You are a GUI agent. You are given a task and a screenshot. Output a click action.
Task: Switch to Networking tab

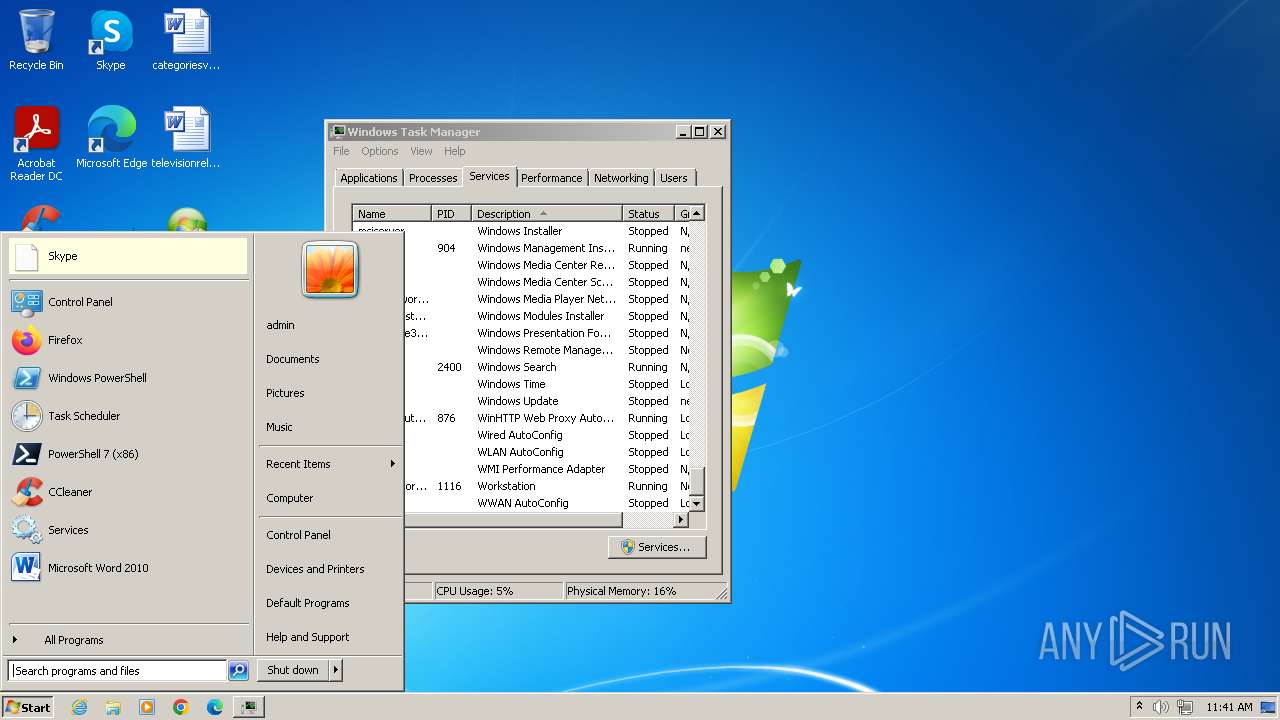(621, 178)
